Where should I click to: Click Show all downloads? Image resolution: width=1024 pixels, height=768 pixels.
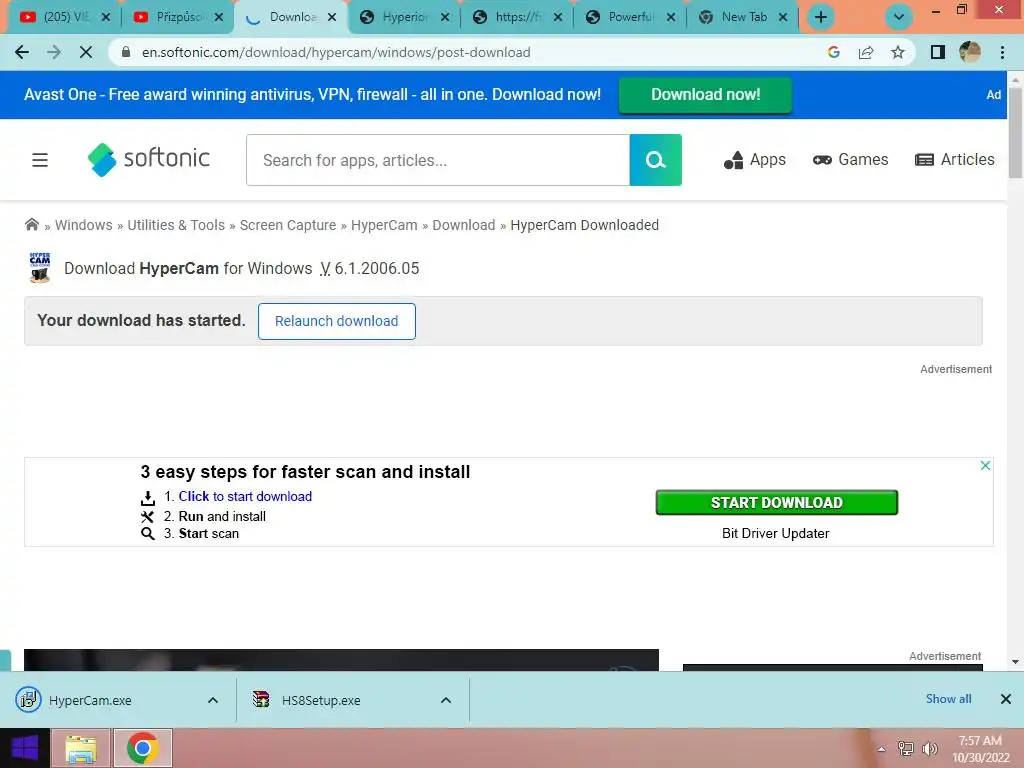click(x=948, y=699)
